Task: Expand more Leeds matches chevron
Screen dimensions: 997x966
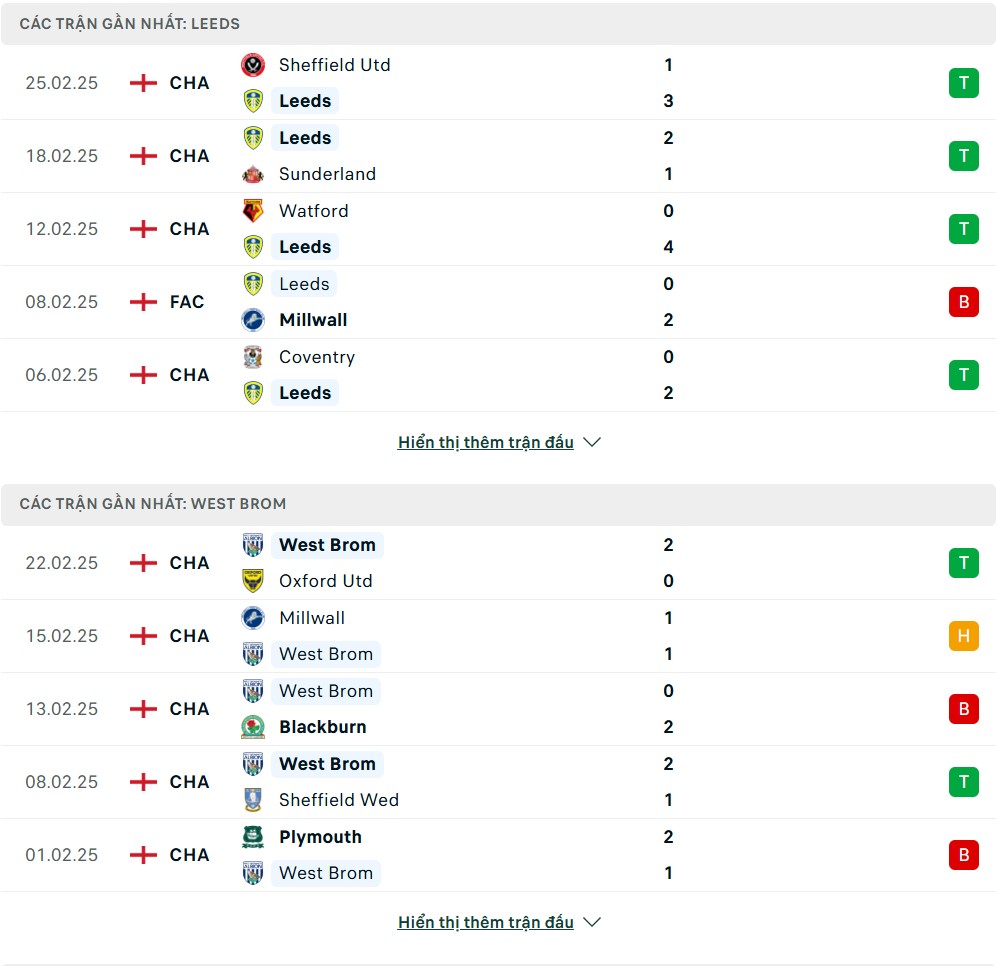Action: click(x=592, y=442)
